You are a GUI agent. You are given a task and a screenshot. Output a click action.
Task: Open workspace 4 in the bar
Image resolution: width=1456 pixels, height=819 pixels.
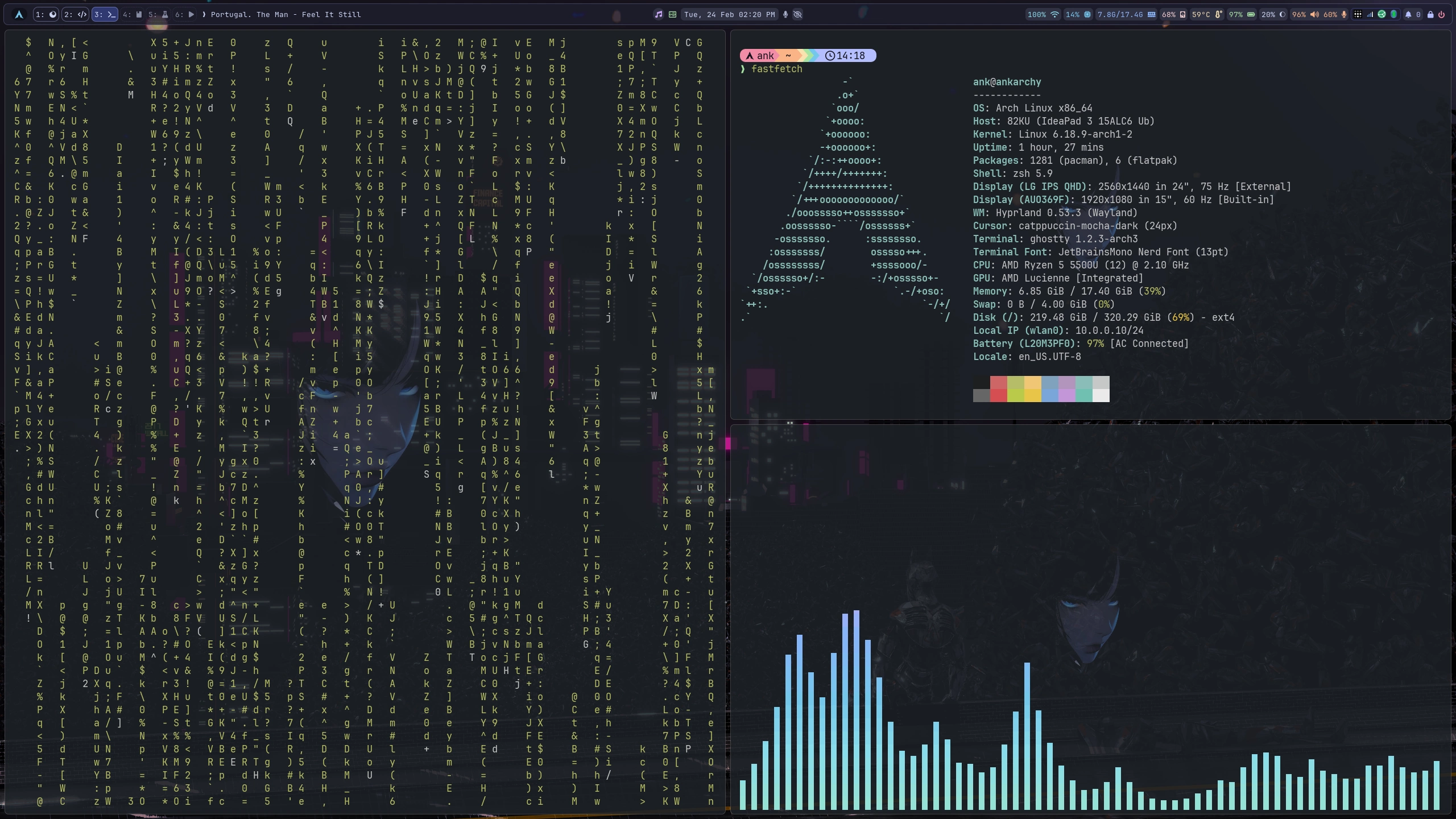[x=133, y=15]
